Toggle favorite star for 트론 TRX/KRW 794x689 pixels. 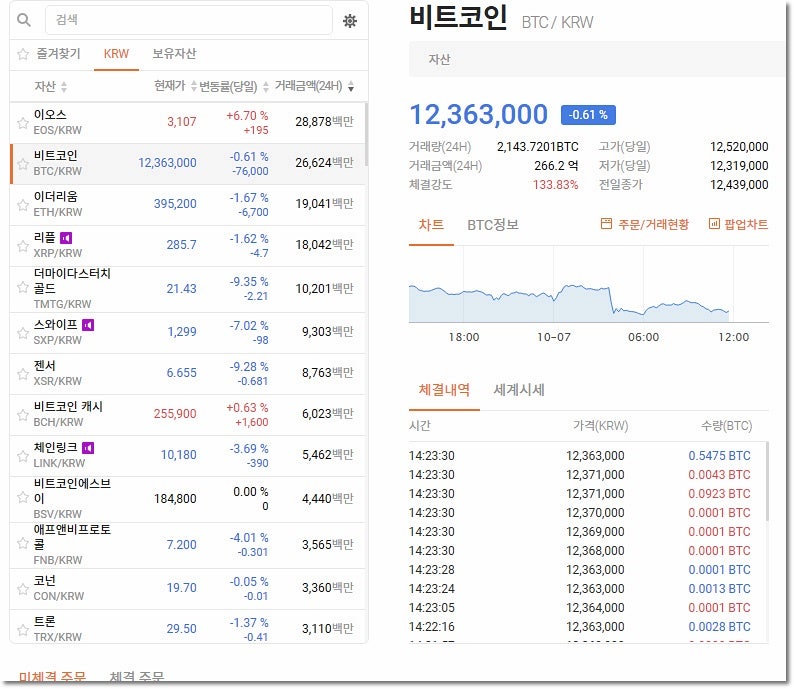[23, 630]
